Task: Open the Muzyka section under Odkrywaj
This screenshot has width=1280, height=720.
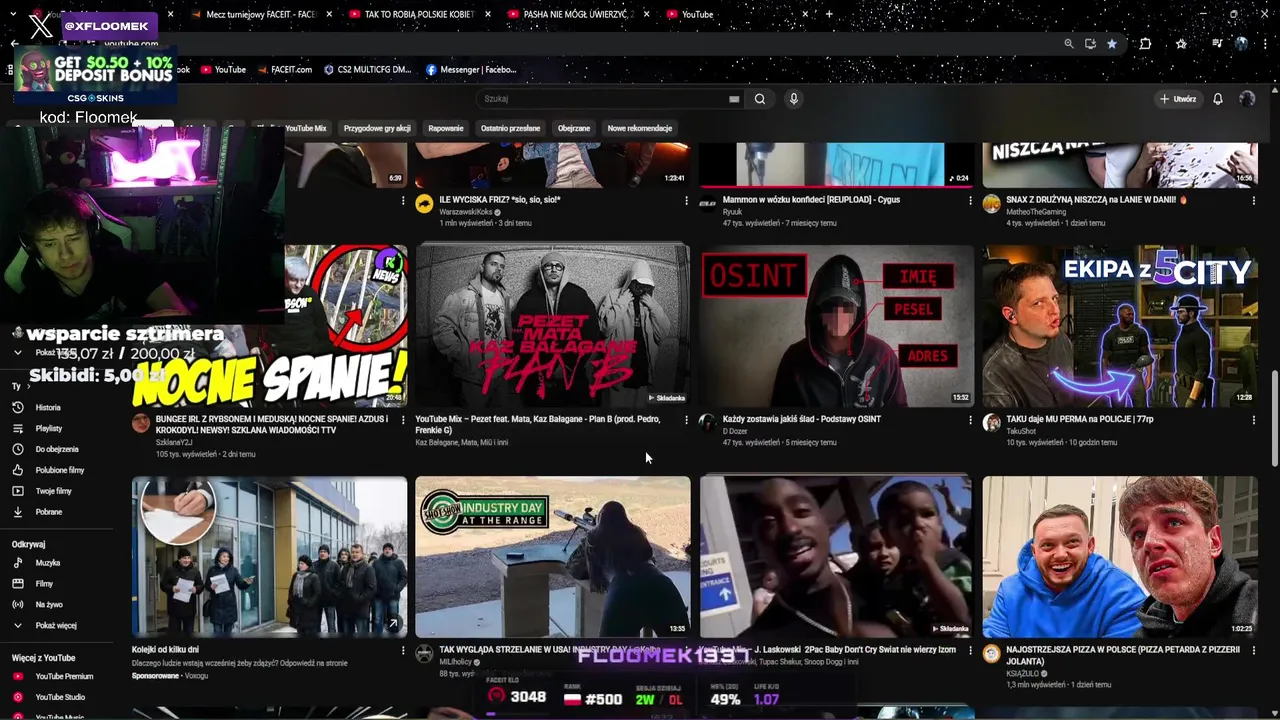Action: [x=47, y=563]
